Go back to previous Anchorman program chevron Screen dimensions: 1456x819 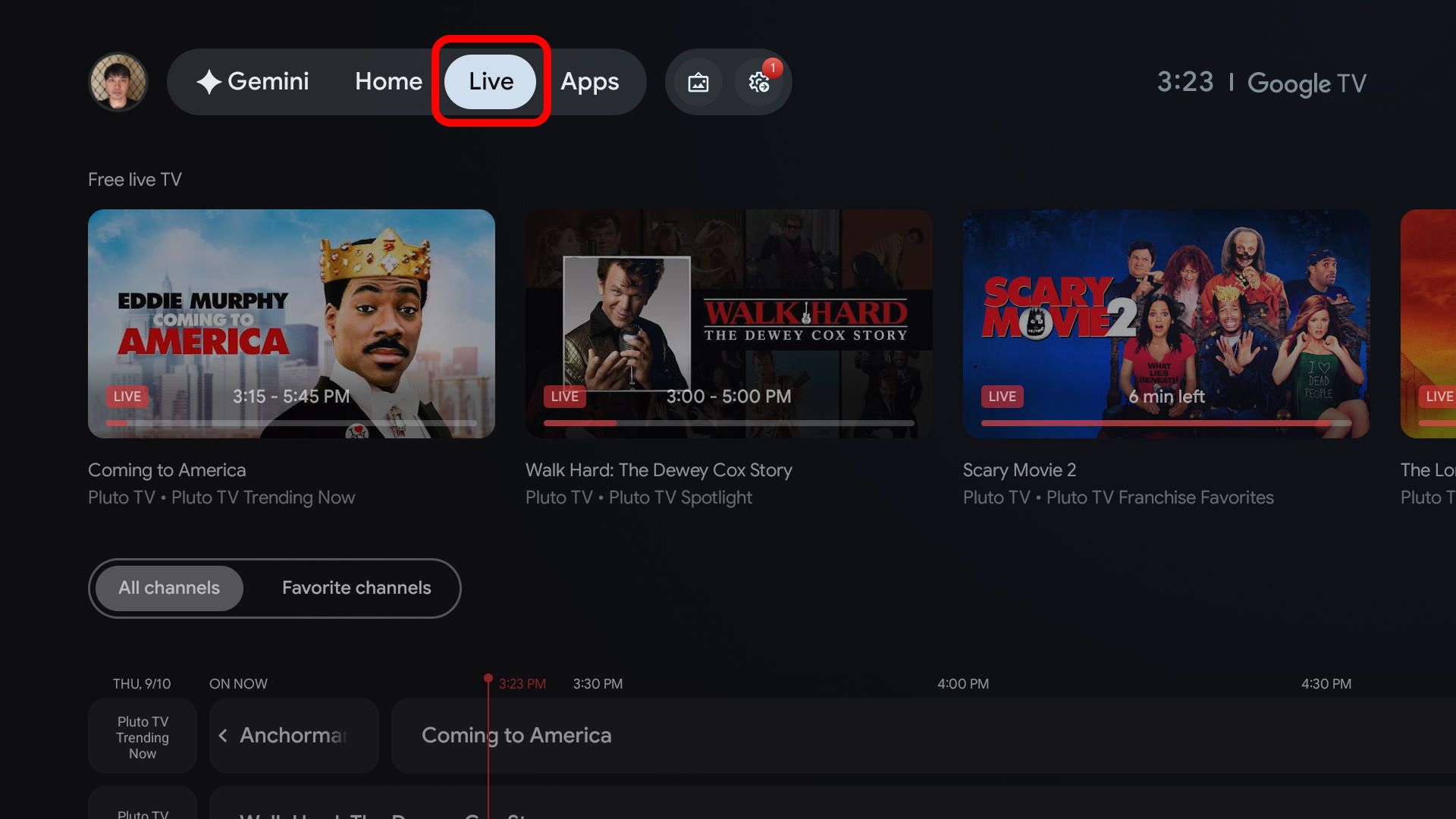click(223, 736)
